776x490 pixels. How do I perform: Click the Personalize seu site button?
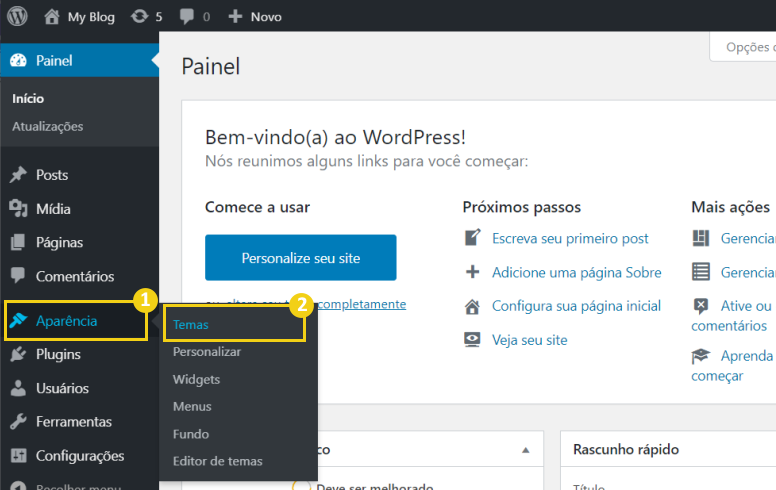300,257
